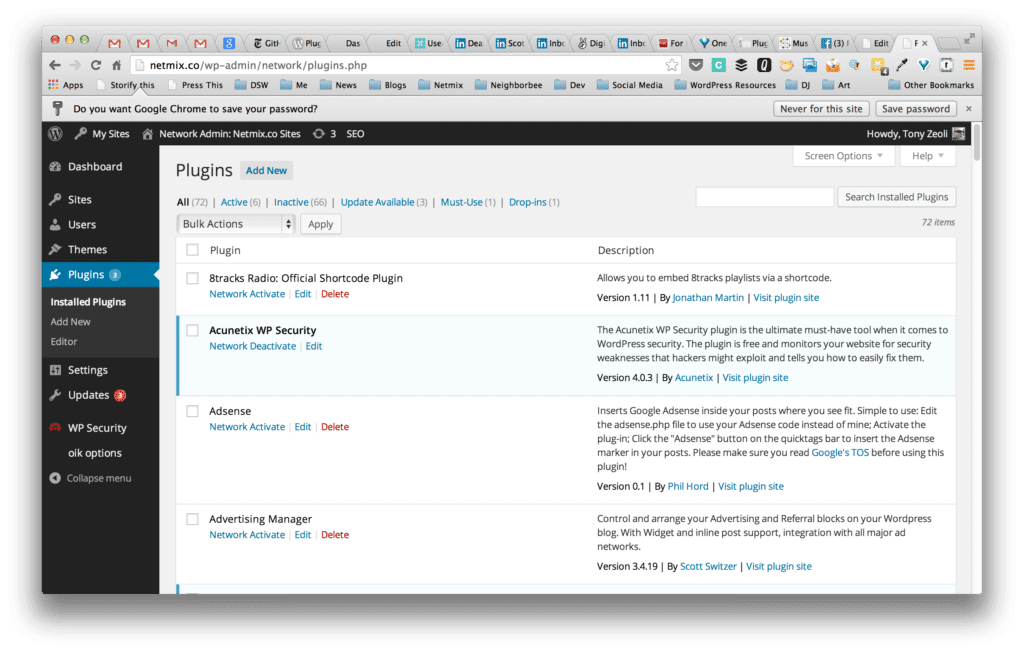Open the Jonathan Martin author link
Viewport: 1024px width, 652px height.
click(x=708, y=297)
